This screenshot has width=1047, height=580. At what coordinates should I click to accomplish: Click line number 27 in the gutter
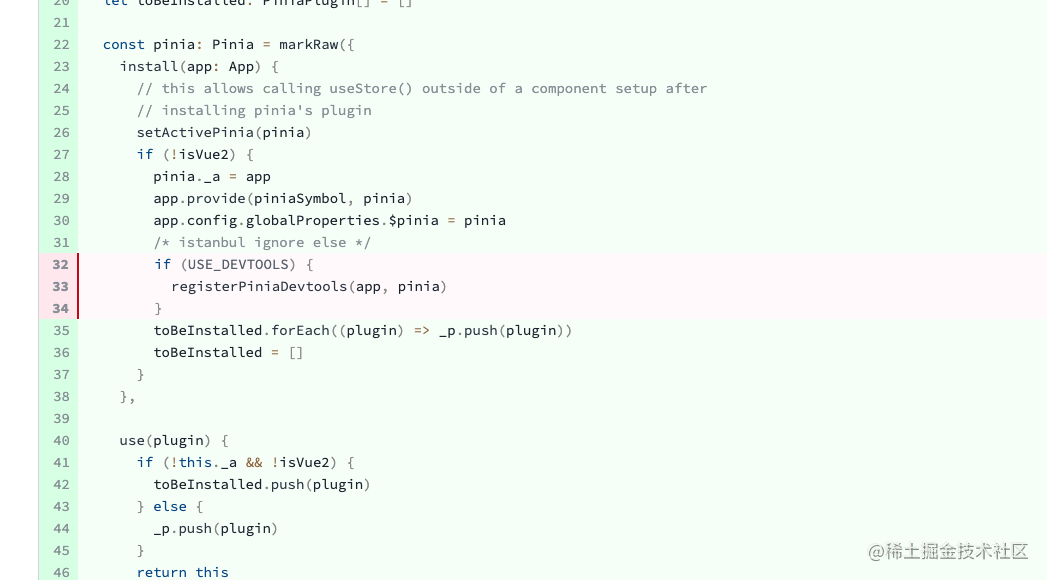[60, 154]
